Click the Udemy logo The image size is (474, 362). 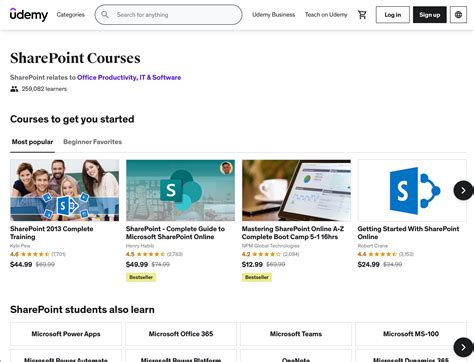[29, 15]
